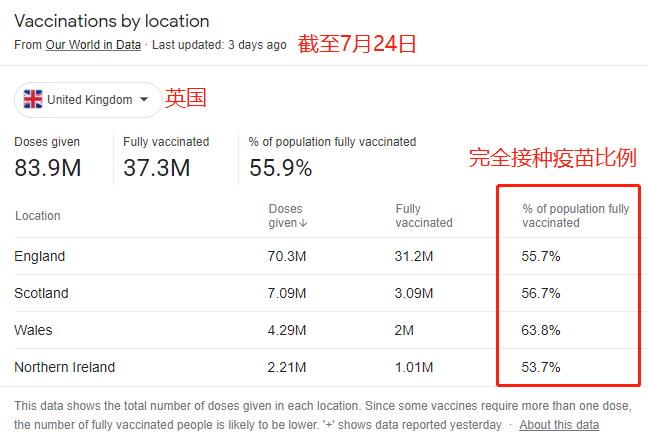The height and width of the screenshot is (439, 648).
Task: Select the Wales row label
Action: point(33,330)
